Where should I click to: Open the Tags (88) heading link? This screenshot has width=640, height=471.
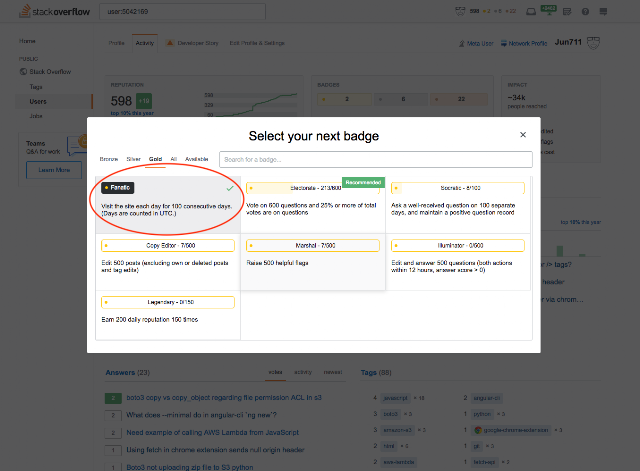pyautogui.click(x=376, y=373)
